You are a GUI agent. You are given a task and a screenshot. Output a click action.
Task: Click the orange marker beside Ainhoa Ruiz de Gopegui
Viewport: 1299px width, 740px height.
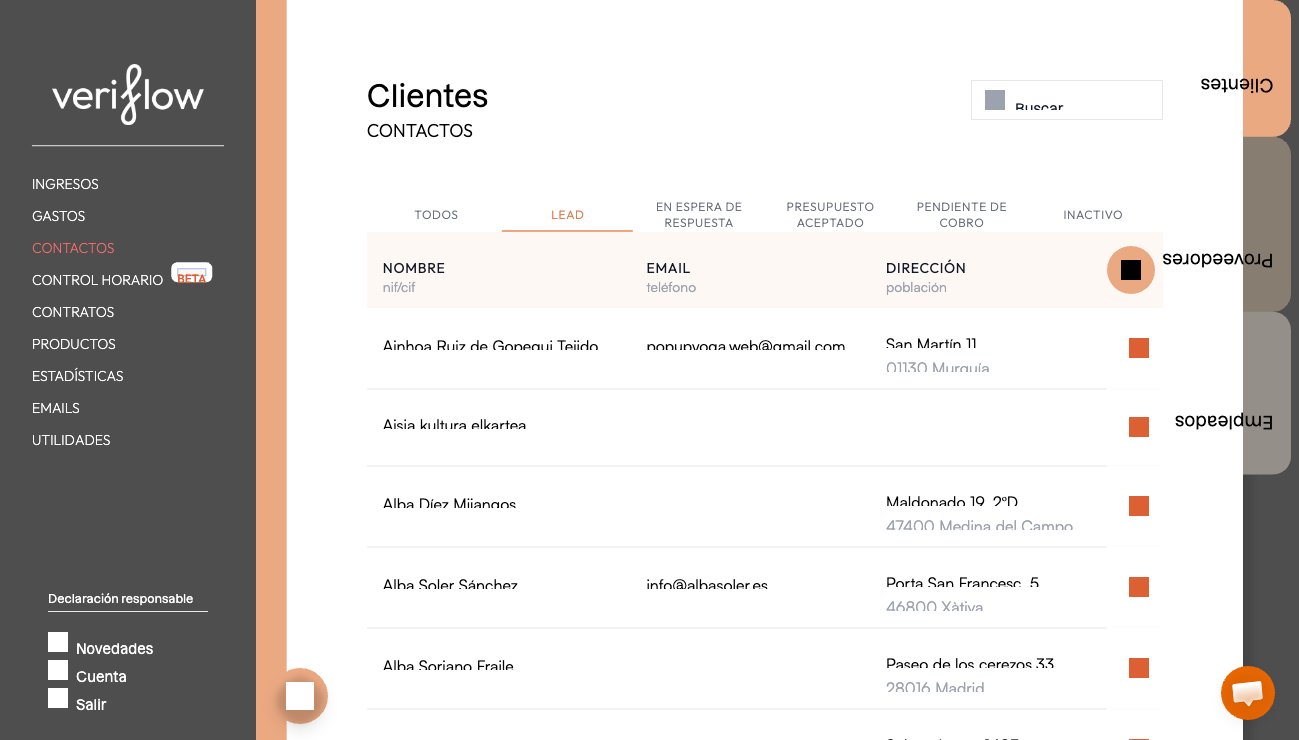pos(1139,348)
